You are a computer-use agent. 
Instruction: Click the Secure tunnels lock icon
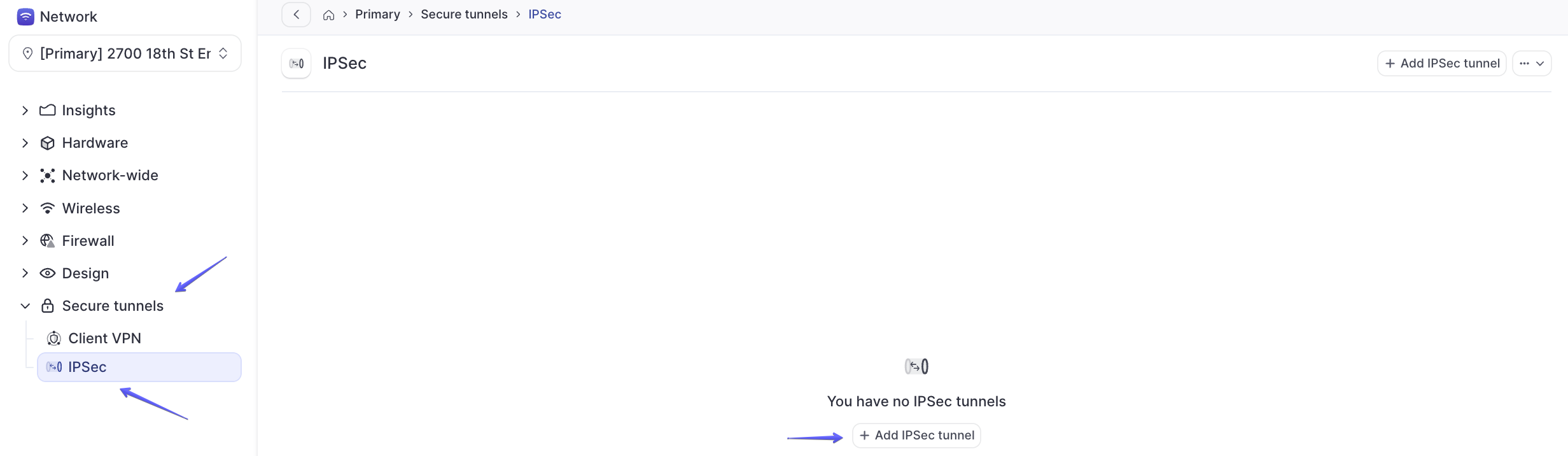(47, 306)
